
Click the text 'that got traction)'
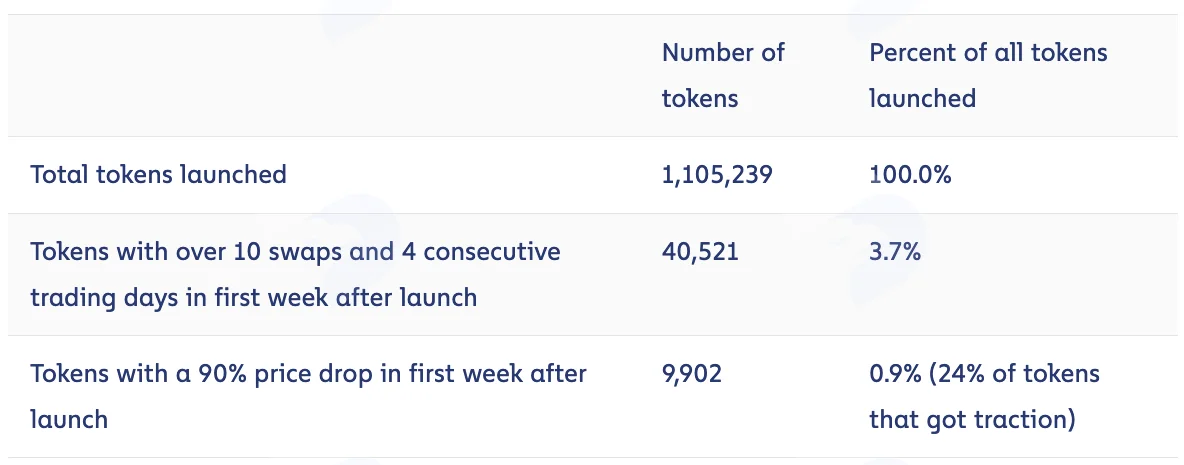973,419
